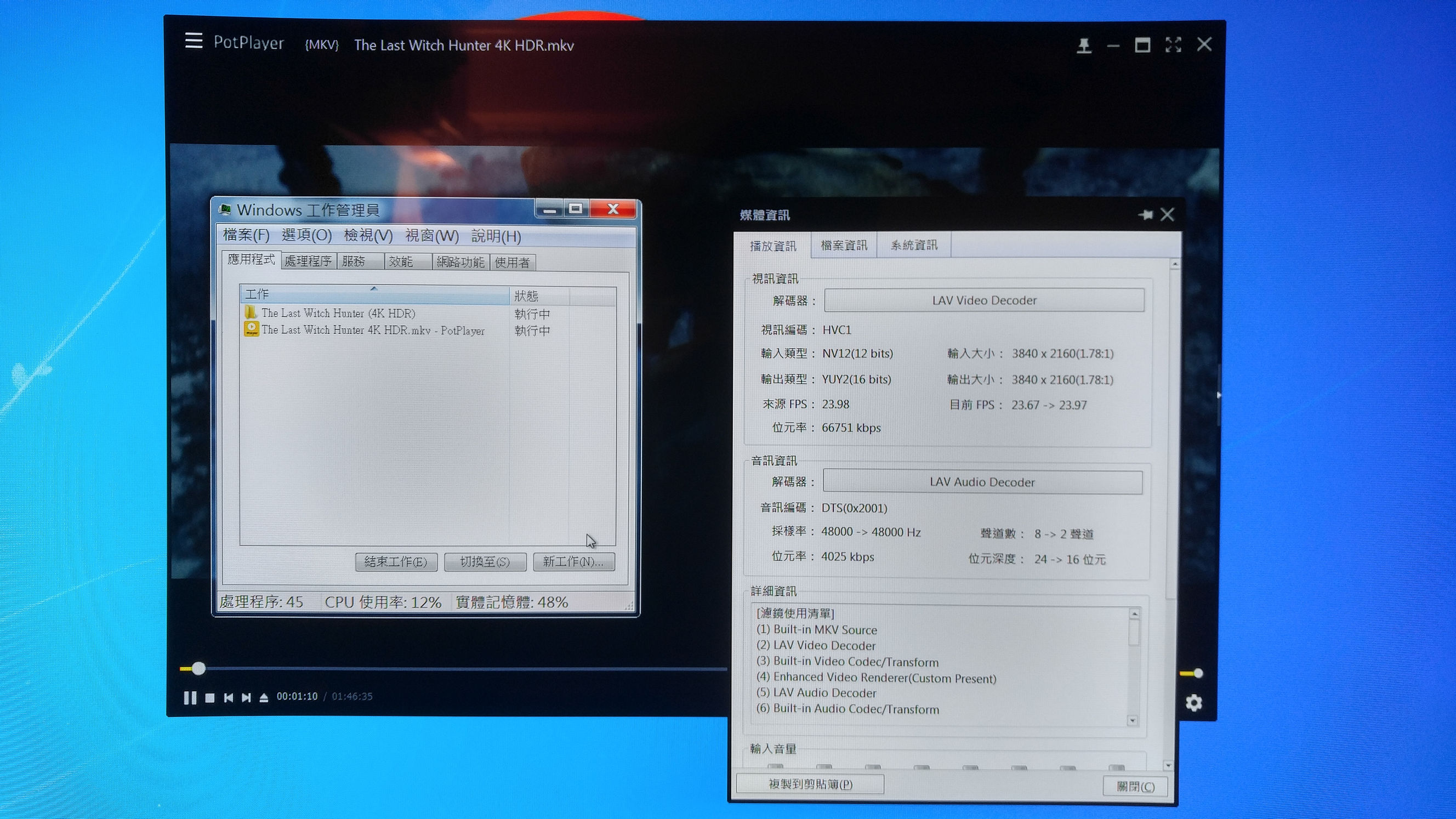The height and width of the screenshot is (819, 1456).
Task: Open the 選項(O) menu in Task Manager
Action: tap(306, 235)
